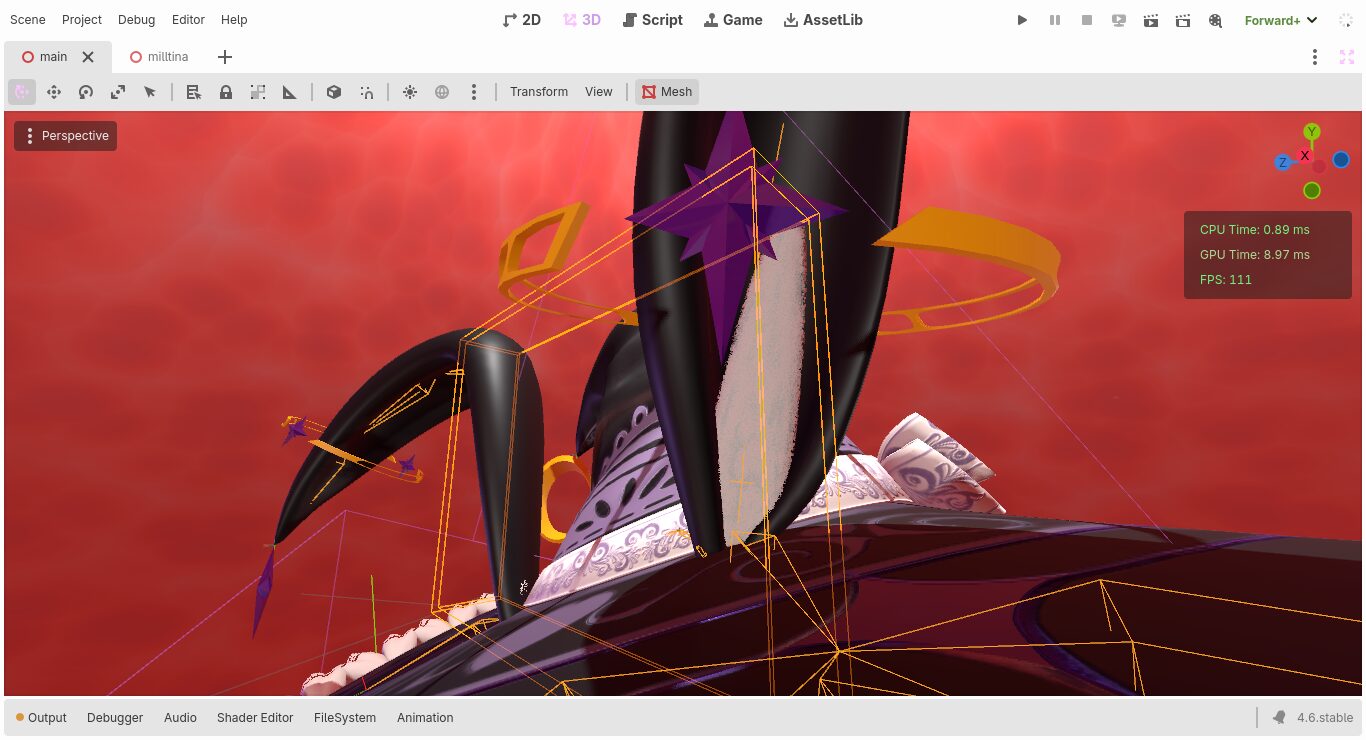The image size is (1366, 740).
Task: Stop the running project
Action: tap(1087, 20)
